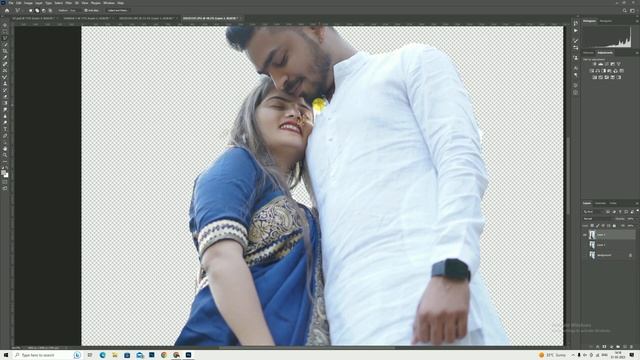Toggle lock all
The width and height of the screenshot is (640, 360).
(x=614, y=226)
